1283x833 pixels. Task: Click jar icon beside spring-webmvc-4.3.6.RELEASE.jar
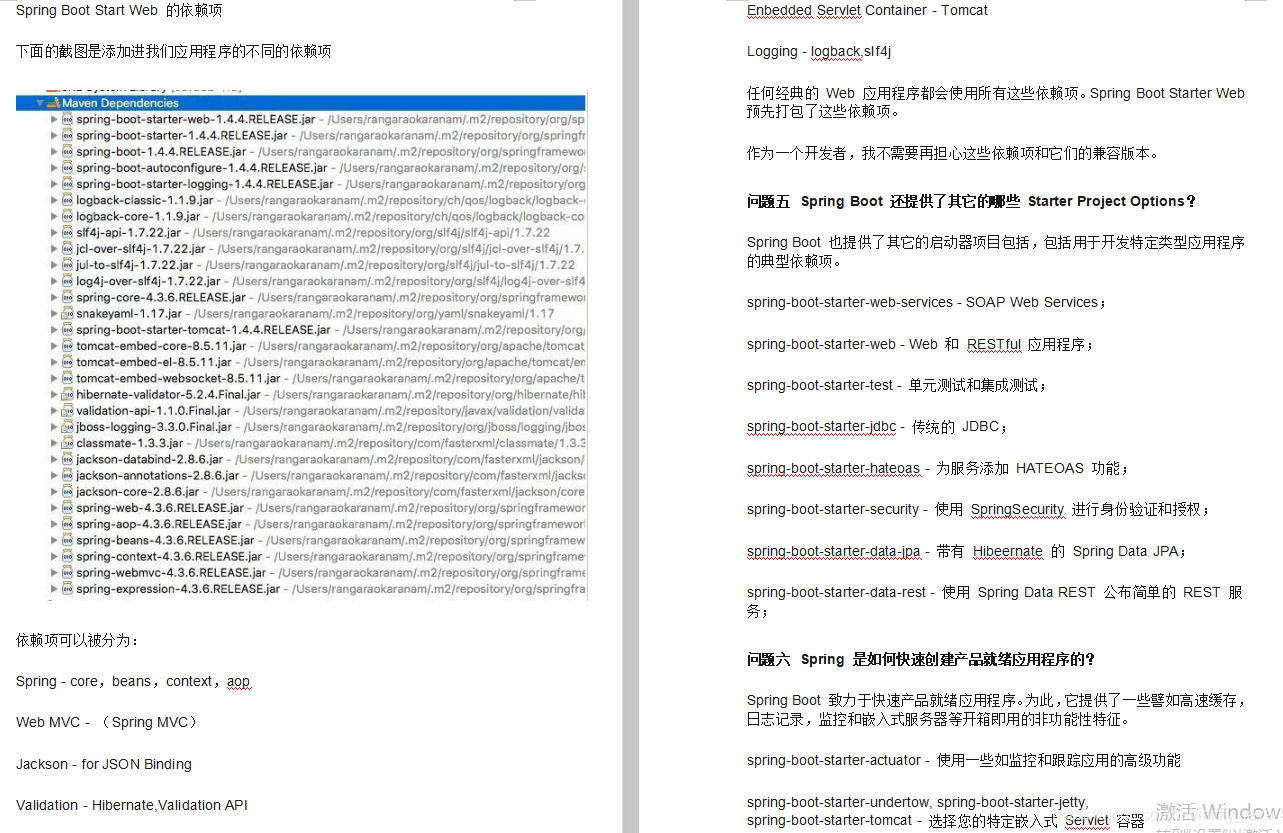coord(68,572)
